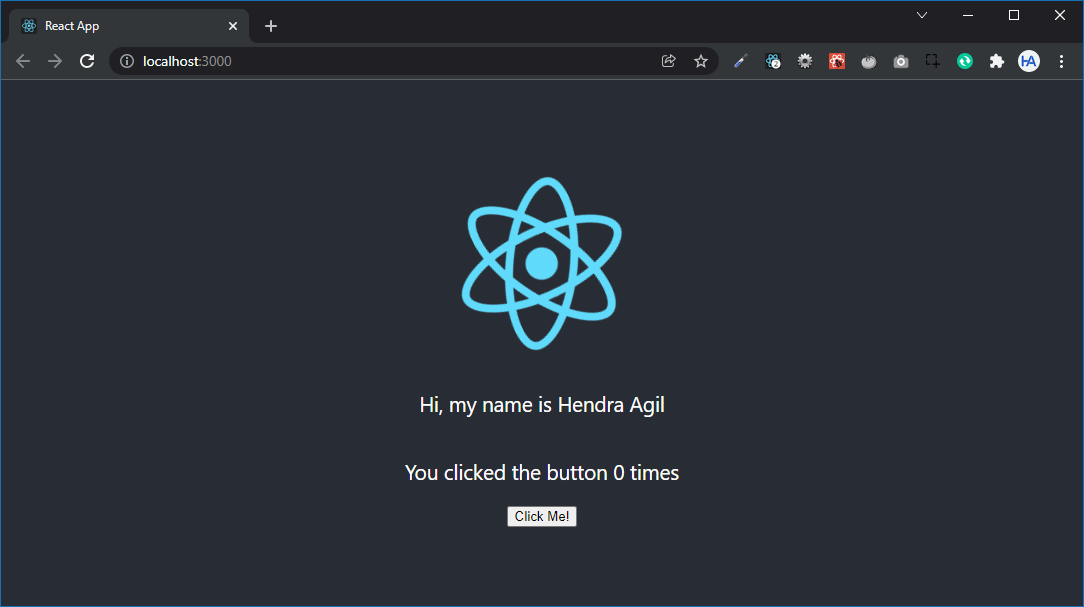Open the green refresh extension icon
Image resolution: width=1084 pixels, height=607 pixels.
(964, 61)
